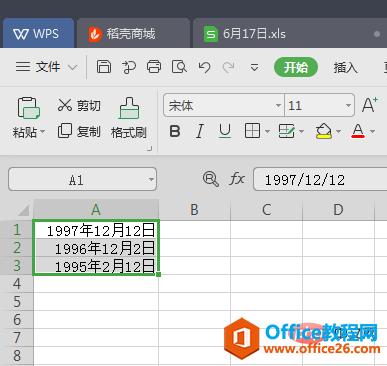Select column C header
387x366 pixels.
266,210
